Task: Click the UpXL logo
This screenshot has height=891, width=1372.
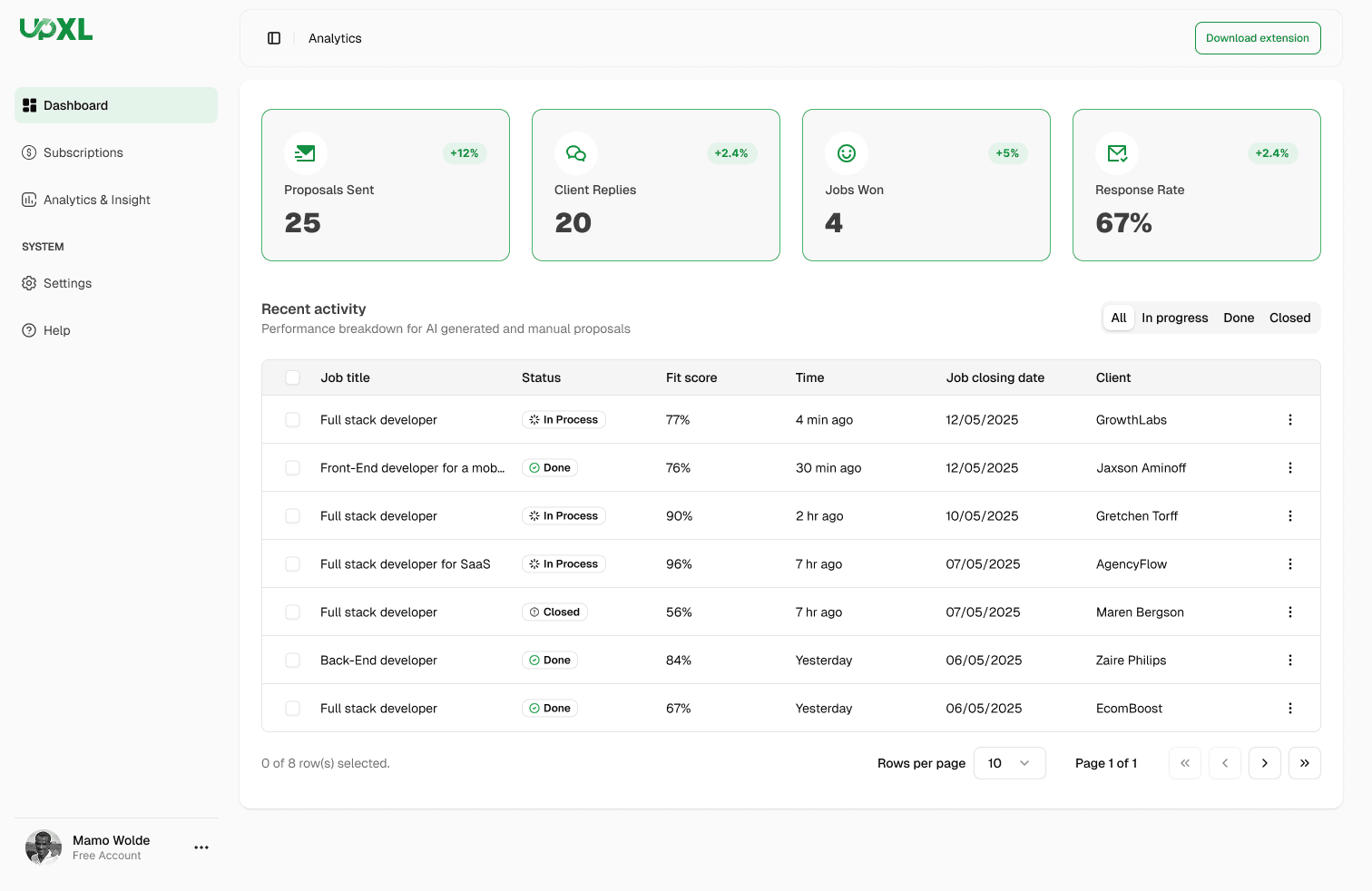Action: point(56,30)
